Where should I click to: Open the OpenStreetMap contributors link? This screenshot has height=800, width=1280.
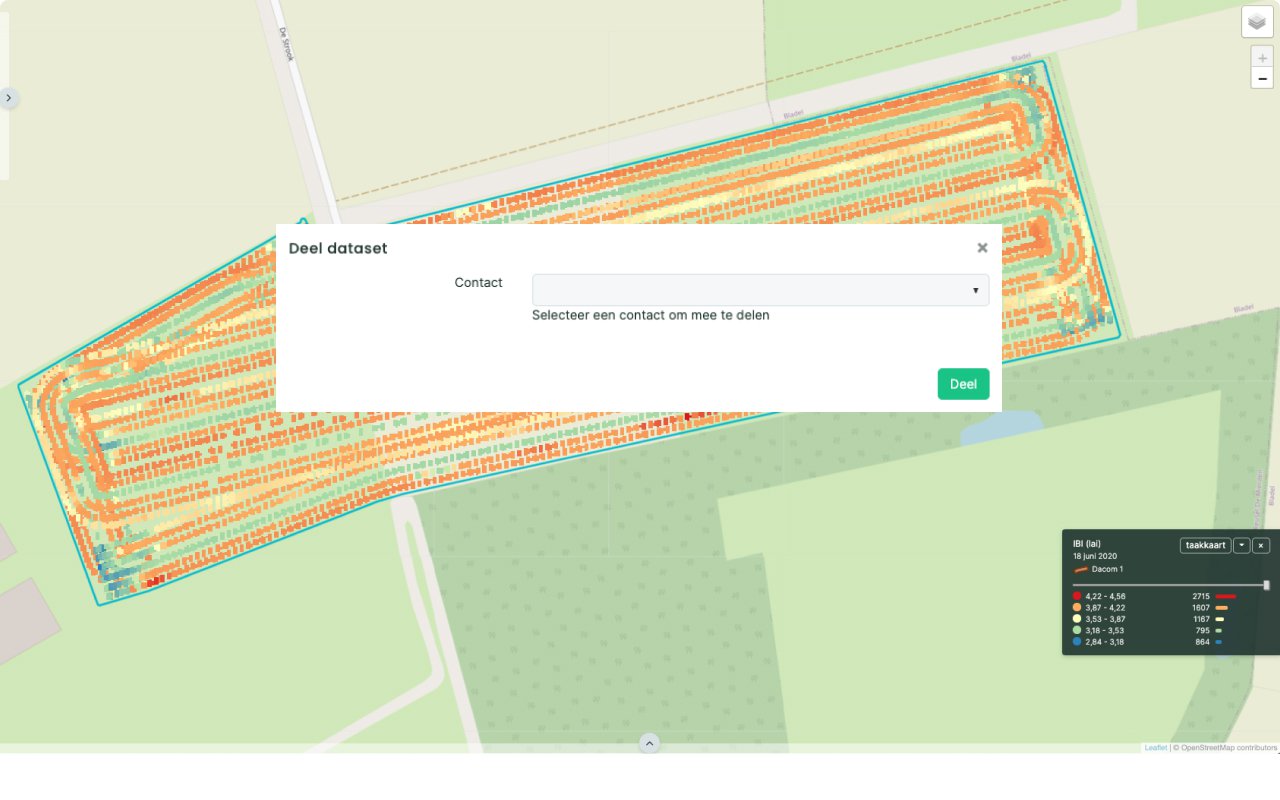click(1229, 748)
